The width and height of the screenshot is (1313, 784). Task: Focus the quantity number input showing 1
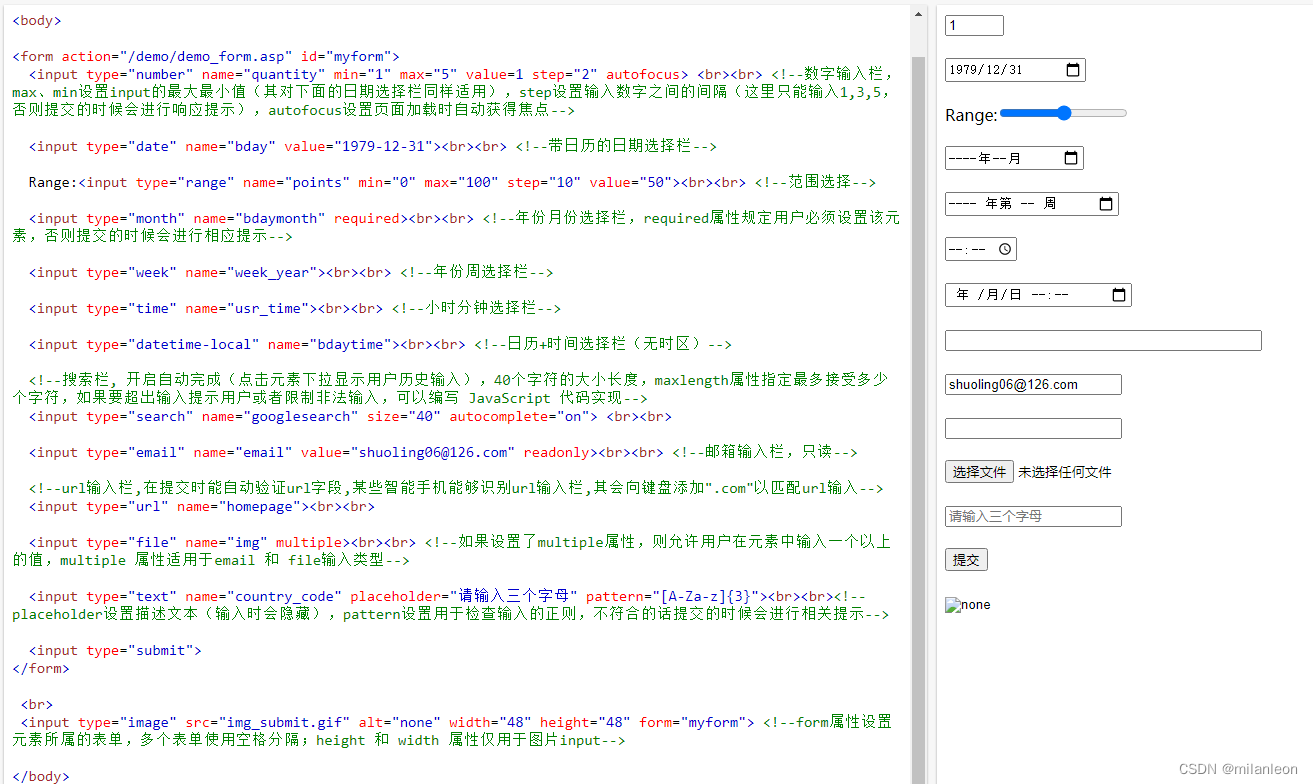point(974,26)
